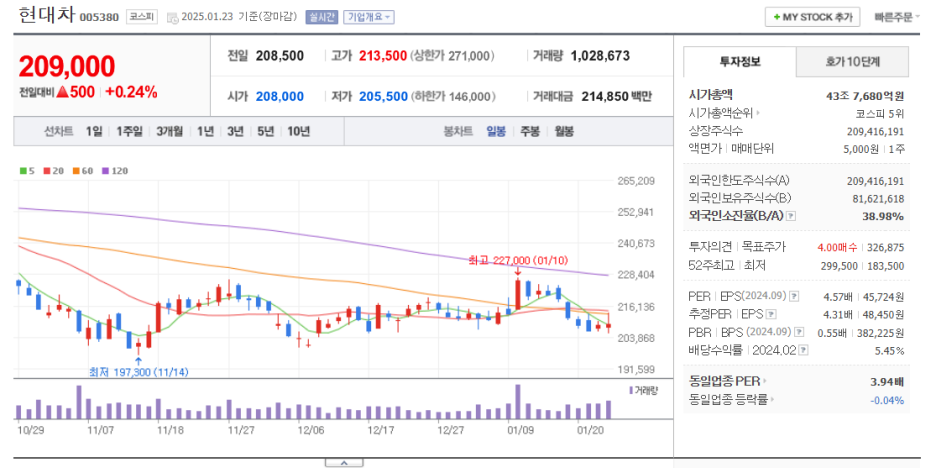Click the 시가 value 208,000
Screen dimensions: 936x468
click(280, 96)
